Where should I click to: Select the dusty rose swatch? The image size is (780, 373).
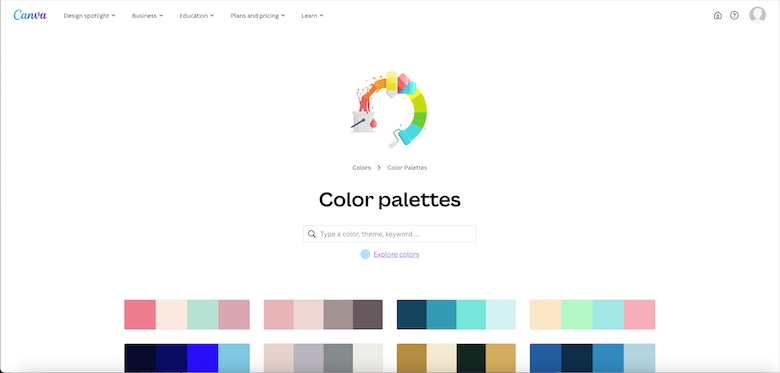click(x=234, y=314)
